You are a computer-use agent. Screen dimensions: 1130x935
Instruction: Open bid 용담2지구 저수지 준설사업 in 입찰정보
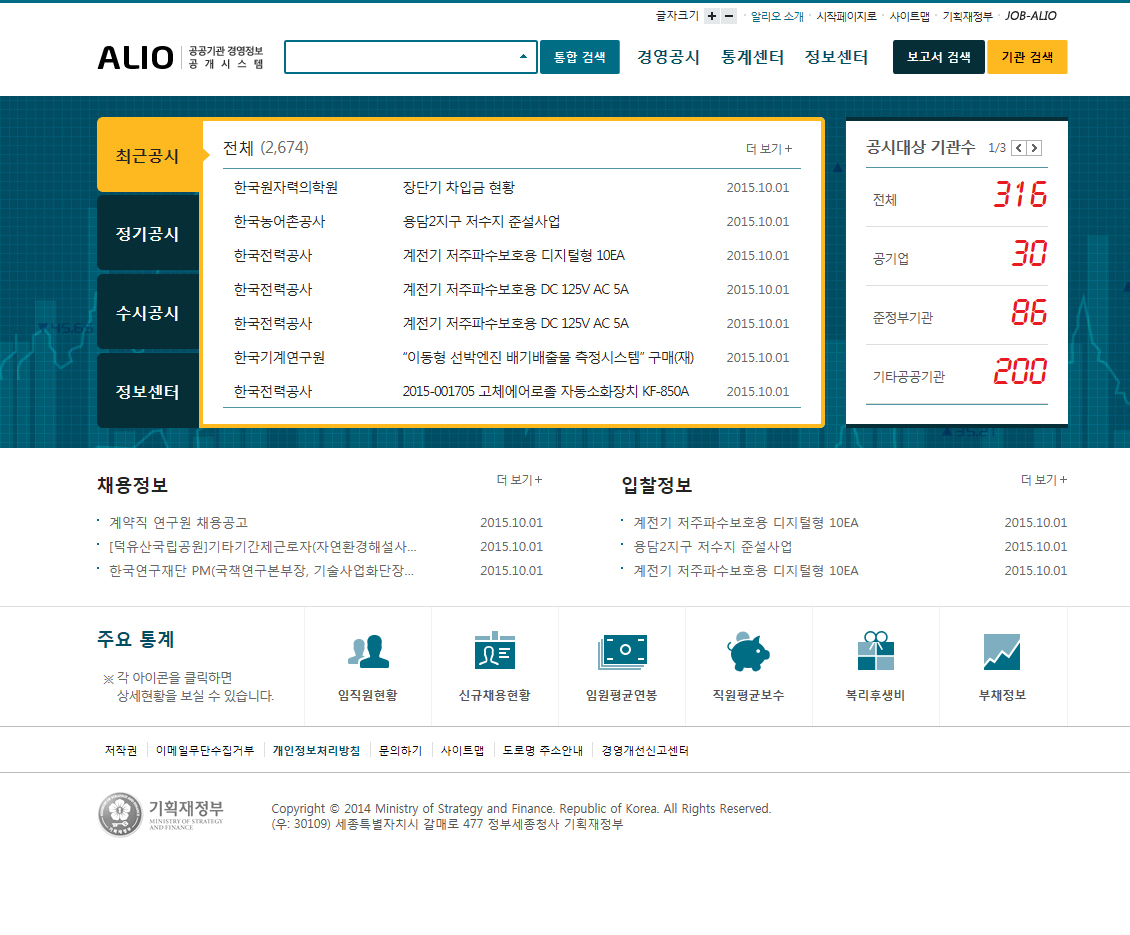(x=713, y=546)
